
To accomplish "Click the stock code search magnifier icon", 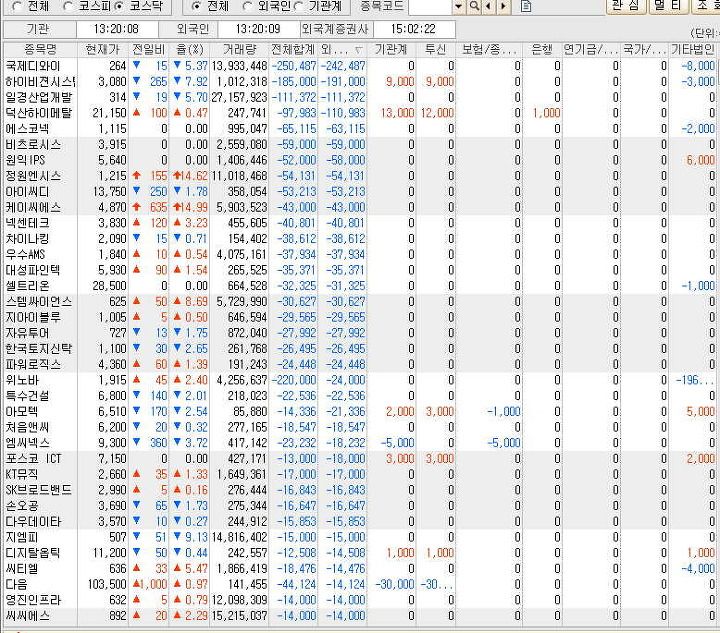I will click(474, 6).
